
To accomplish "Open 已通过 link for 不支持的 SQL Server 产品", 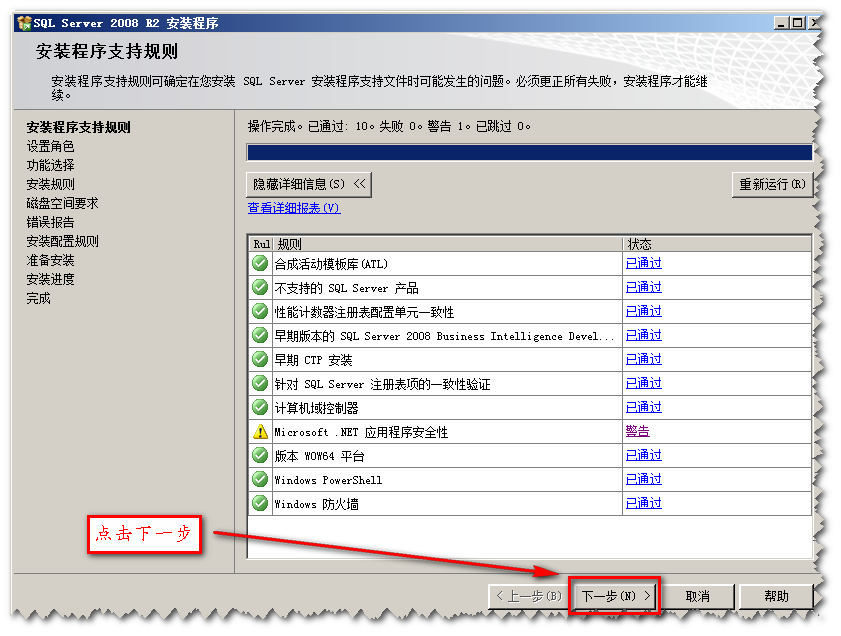I will (644, 287).
